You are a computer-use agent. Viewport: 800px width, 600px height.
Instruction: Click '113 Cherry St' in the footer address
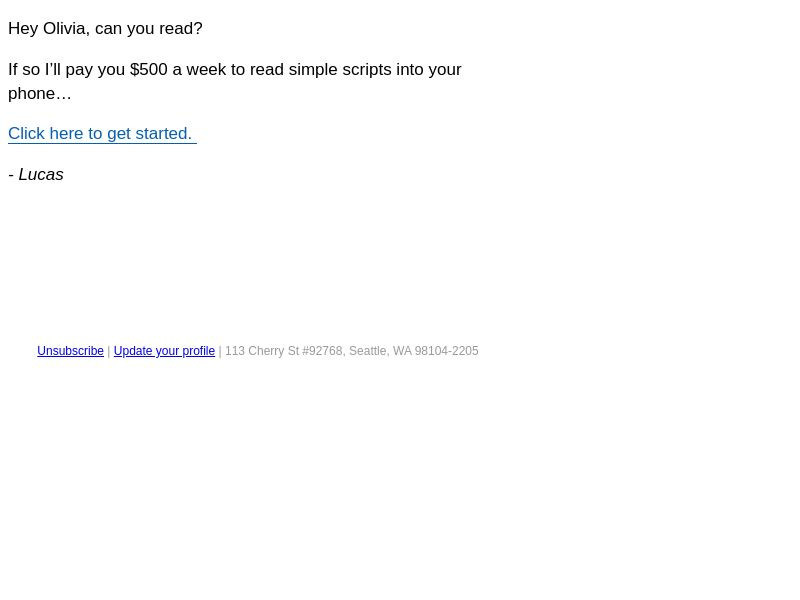(262, 351)
